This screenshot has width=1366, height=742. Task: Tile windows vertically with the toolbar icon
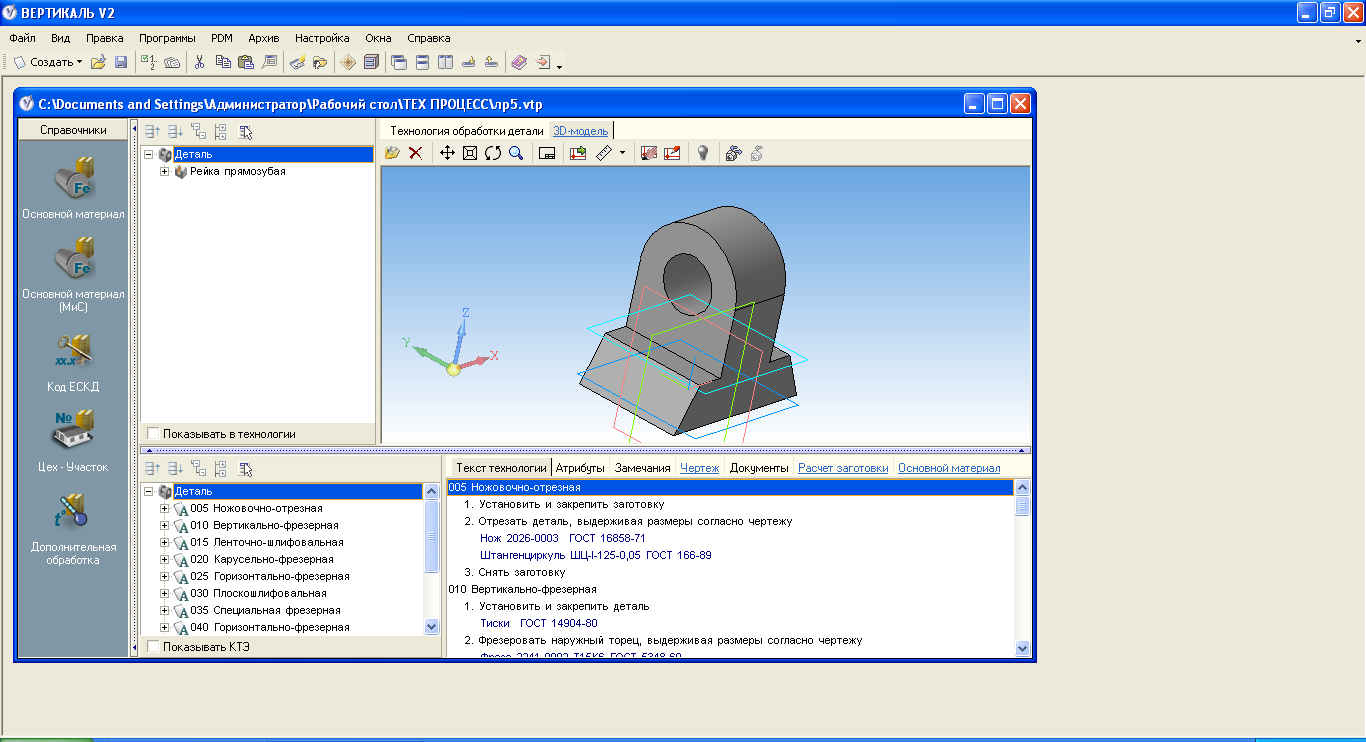(445, 62)
